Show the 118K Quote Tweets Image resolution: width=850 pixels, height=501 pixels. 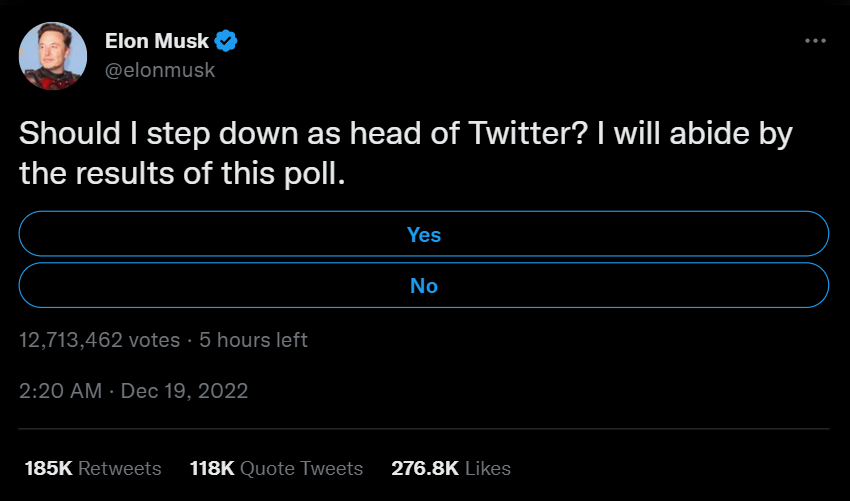coord(276,468)
